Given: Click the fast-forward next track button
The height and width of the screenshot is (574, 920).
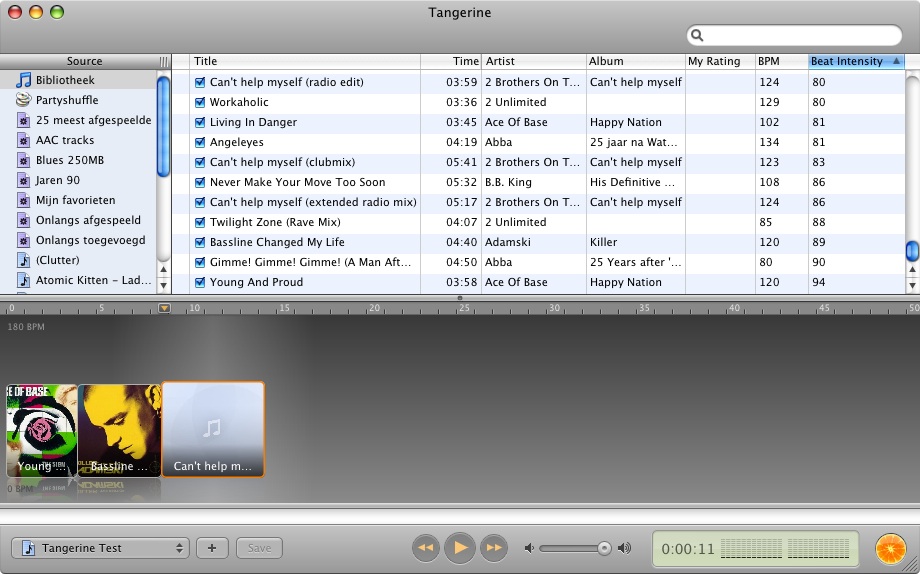Looking at the screenshot, I should pos(493,548).
